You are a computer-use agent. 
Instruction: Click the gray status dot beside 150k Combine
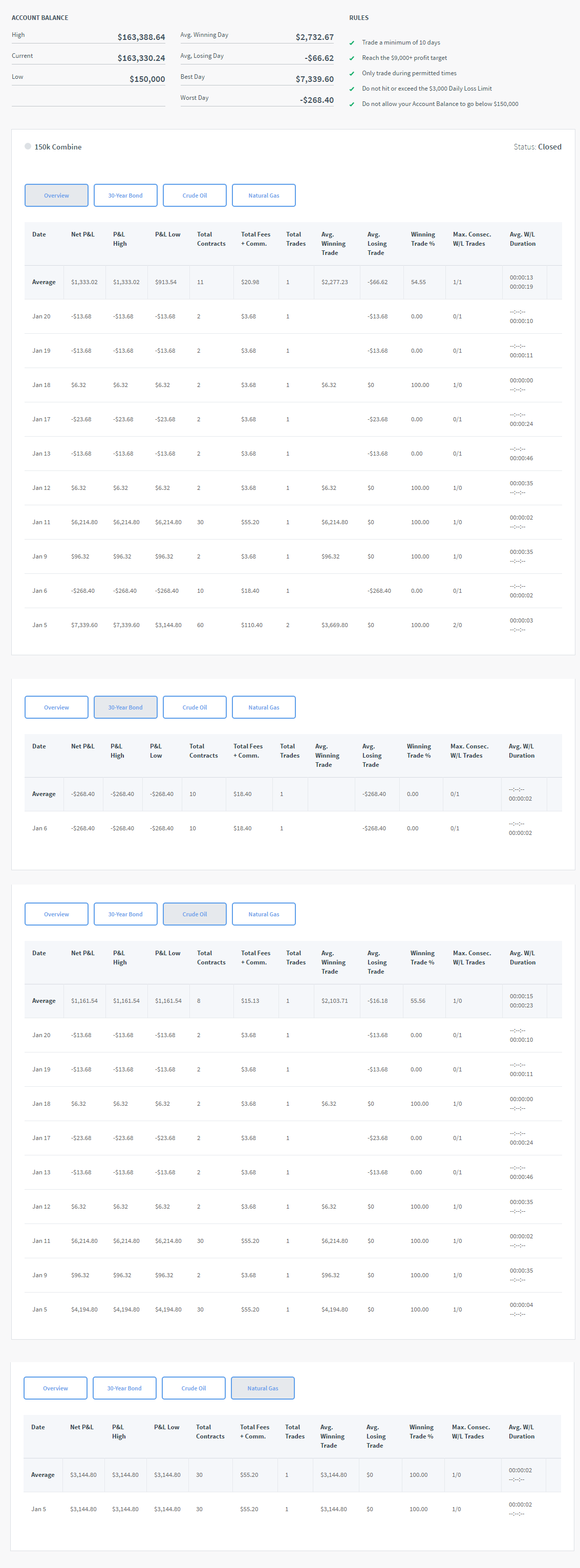tap(28, 146)
